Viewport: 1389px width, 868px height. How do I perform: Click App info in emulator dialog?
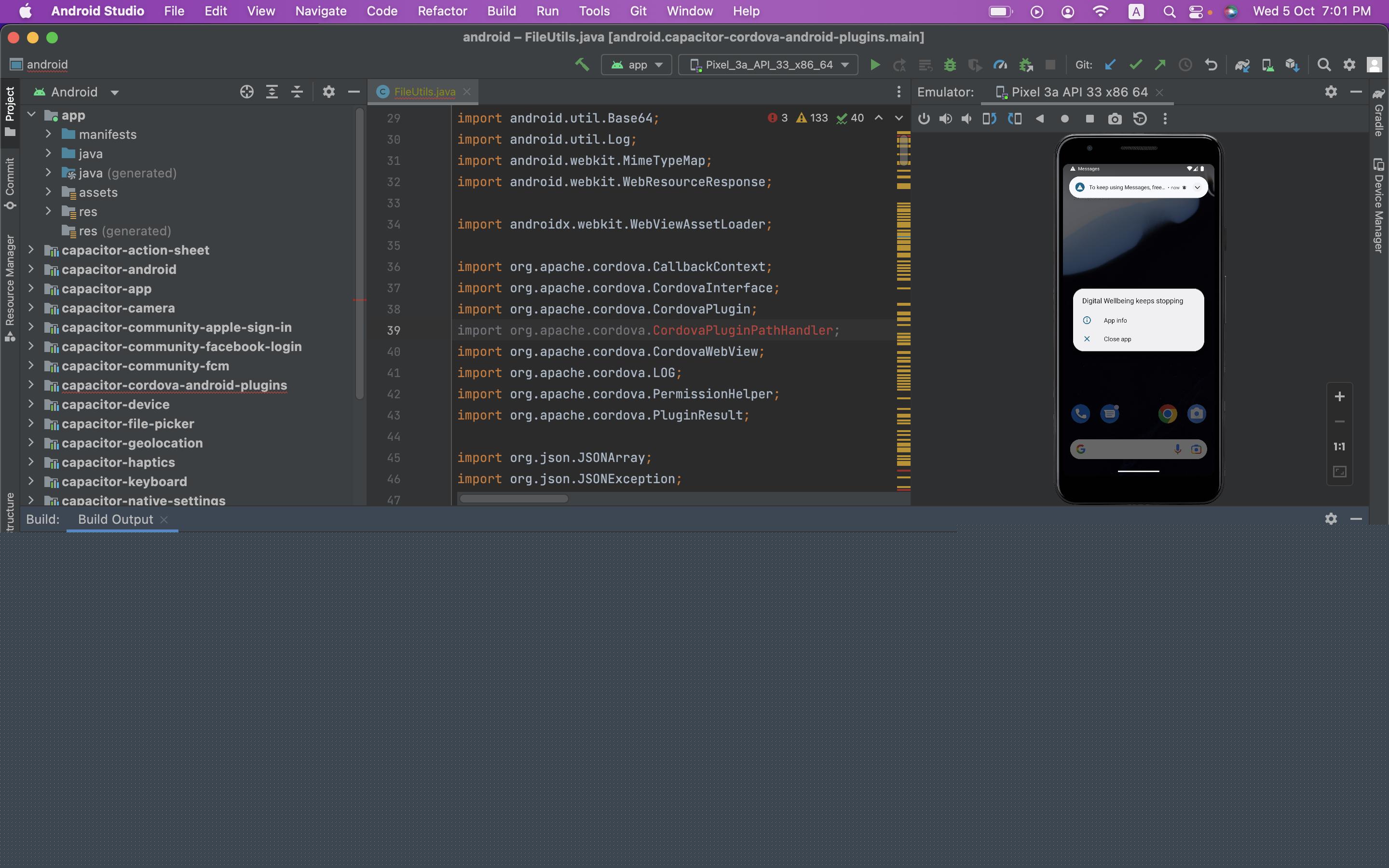(1115, 320)
